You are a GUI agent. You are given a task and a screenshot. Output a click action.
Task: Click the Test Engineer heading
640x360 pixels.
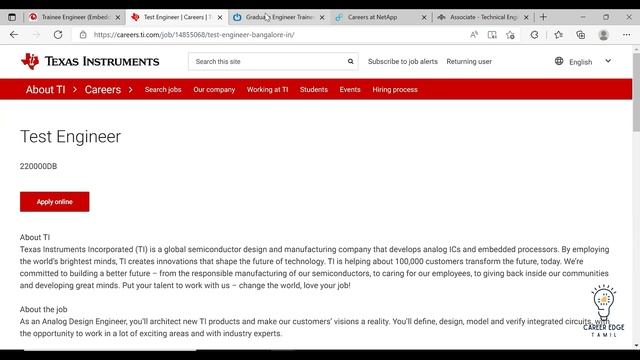(70, 136)
